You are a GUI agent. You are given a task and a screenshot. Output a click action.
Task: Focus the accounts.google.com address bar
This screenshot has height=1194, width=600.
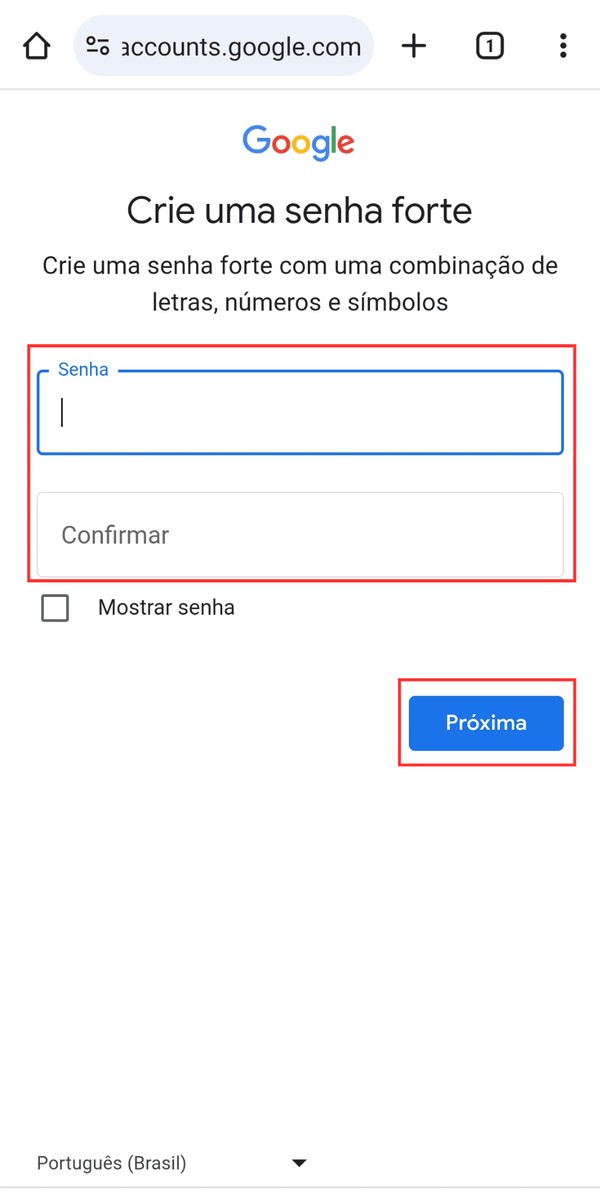240,46
